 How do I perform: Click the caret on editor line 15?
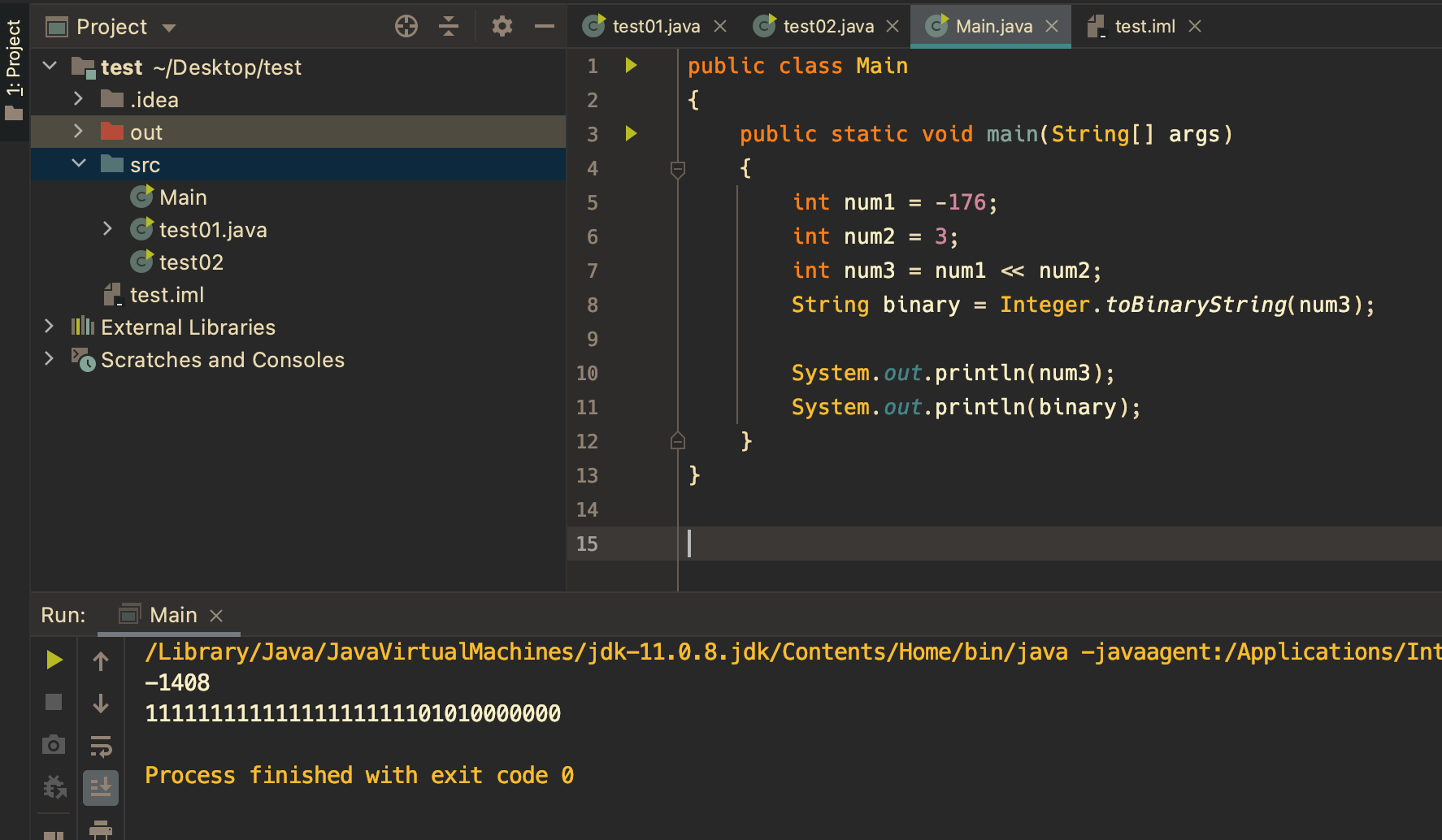689,543
